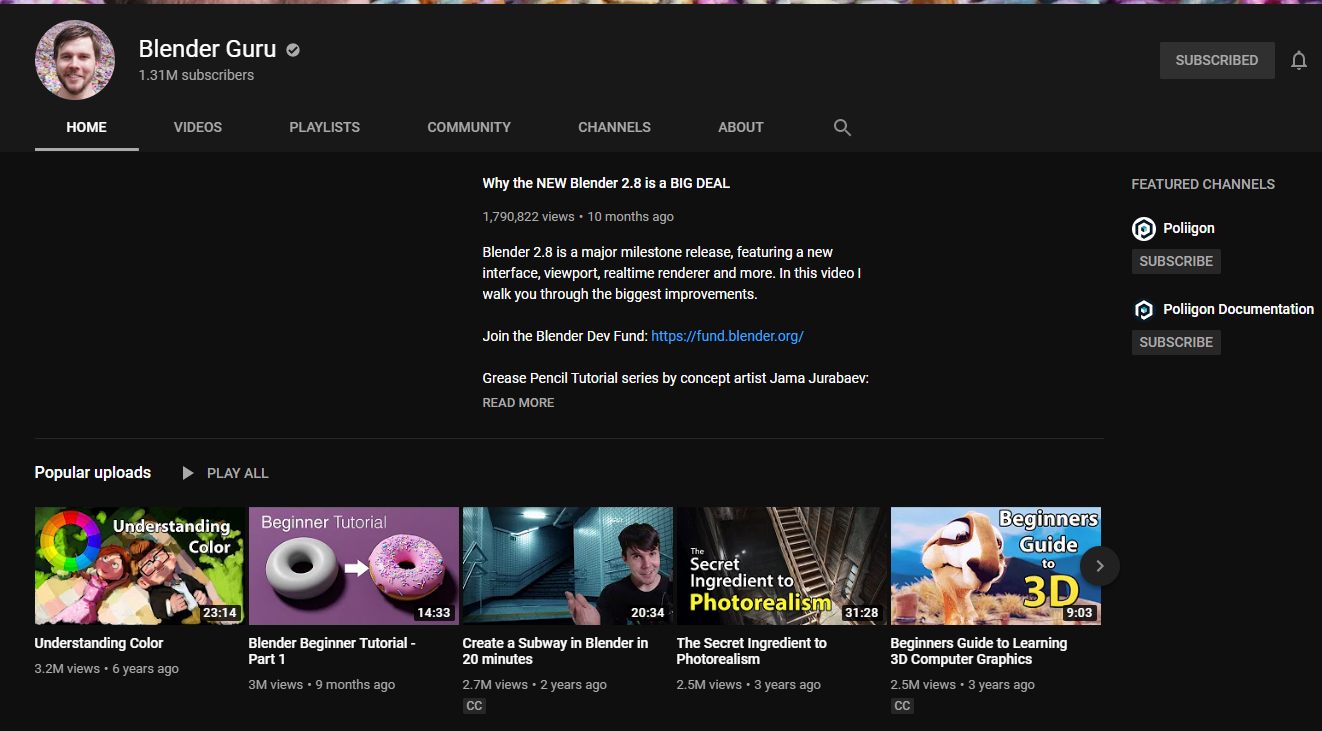Subscribe to the Poliigon channel
Screen dimensions: 1322x731
pos(1176,261)
